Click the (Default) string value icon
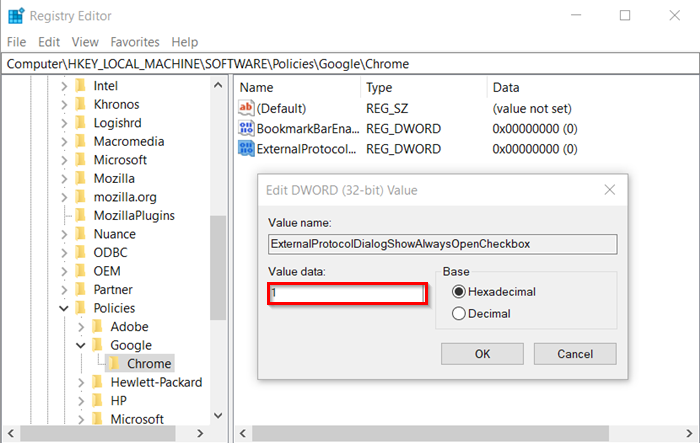Image resolution: width=700 pixels, height=443 pixels. pyautogui.click(x=246, y=108)
